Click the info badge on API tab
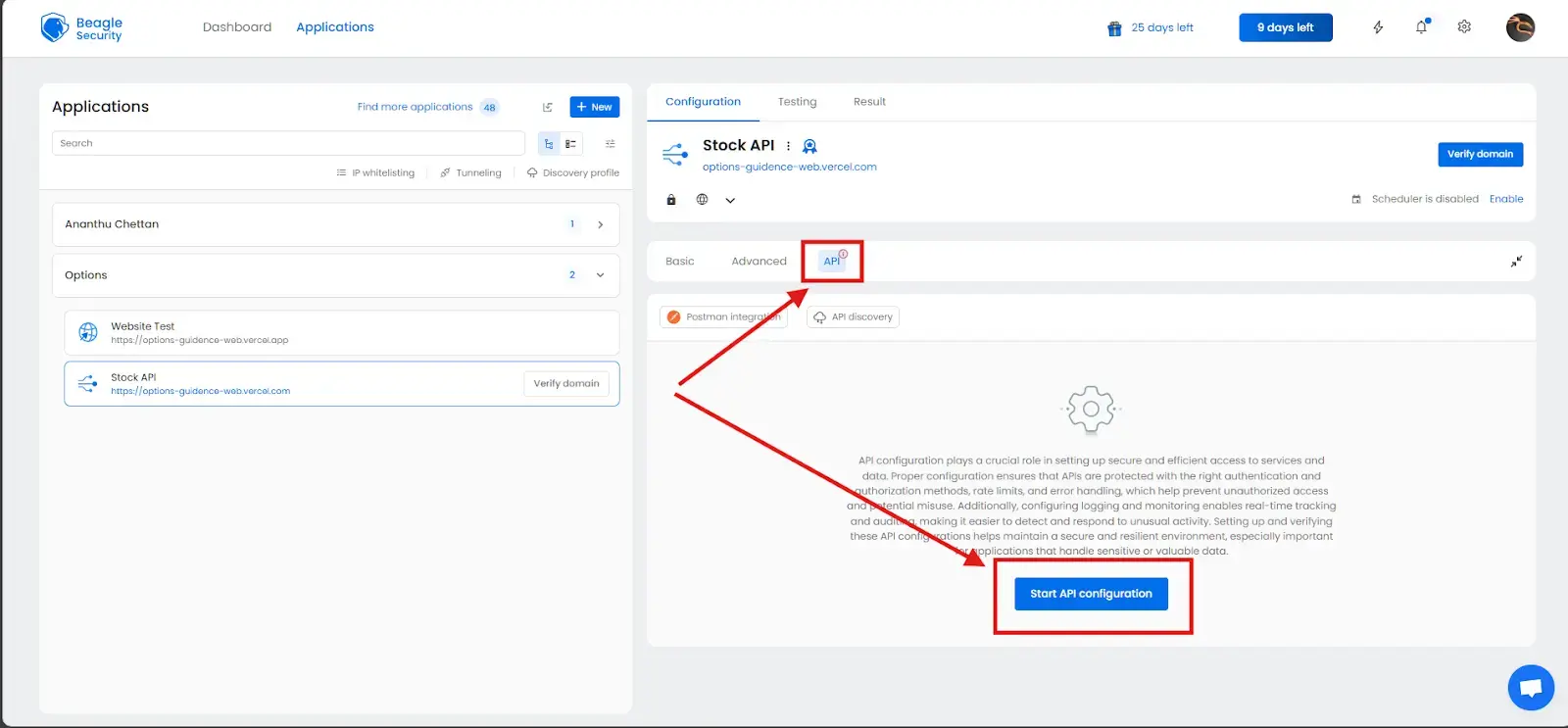This screenshot has width=1568, height=728. (843, 254)
